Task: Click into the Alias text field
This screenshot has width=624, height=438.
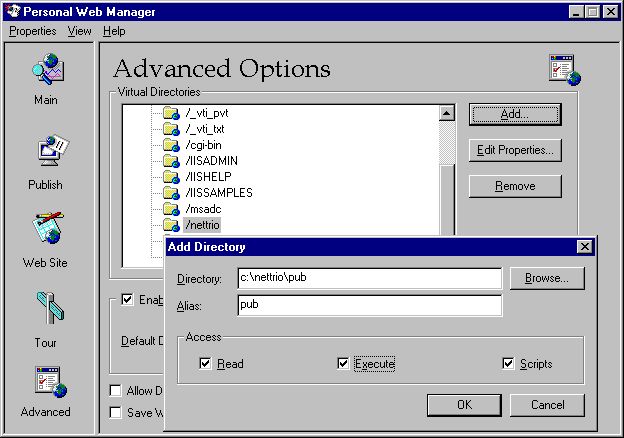Action: [369, 305]
